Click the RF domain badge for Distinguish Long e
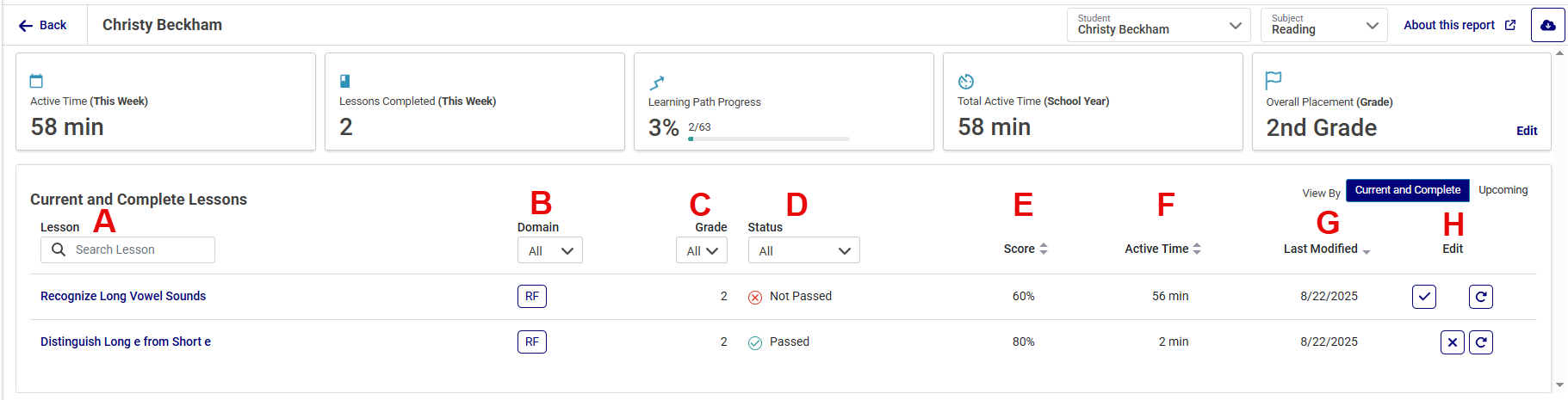Screen dimensions: 1568x400 [531, 342]
